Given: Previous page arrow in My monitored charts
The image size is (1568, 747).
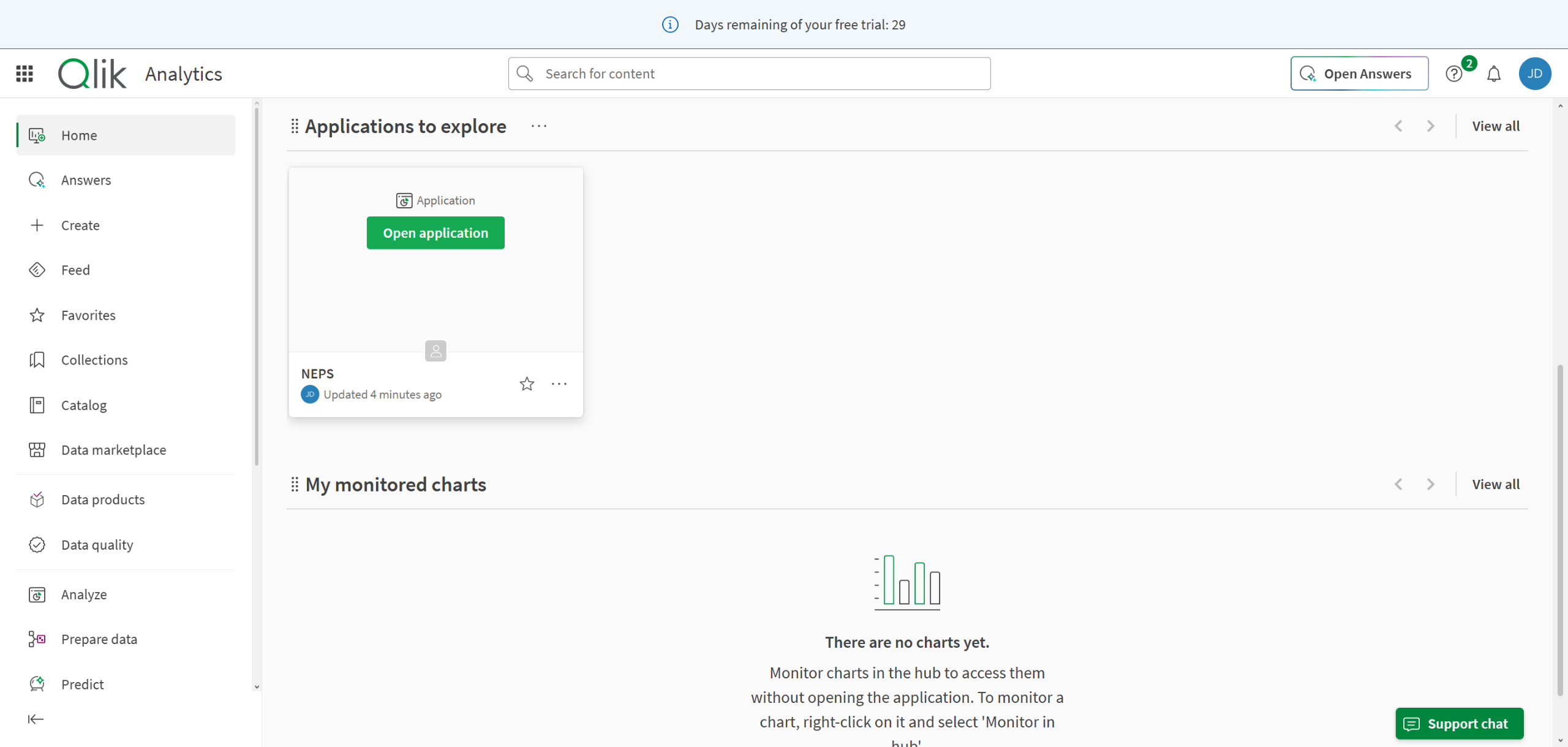Looking at the screenshot, I should pos(1398,484).
